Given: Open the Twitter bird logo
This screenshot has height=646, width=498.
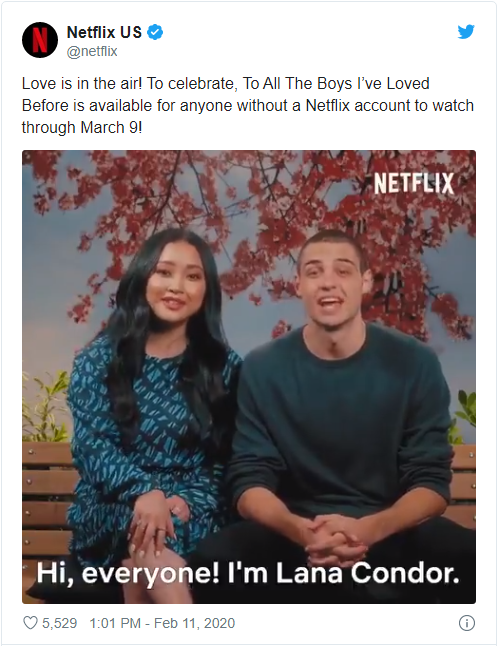Looking at the screenshot, I should [466, 32].
